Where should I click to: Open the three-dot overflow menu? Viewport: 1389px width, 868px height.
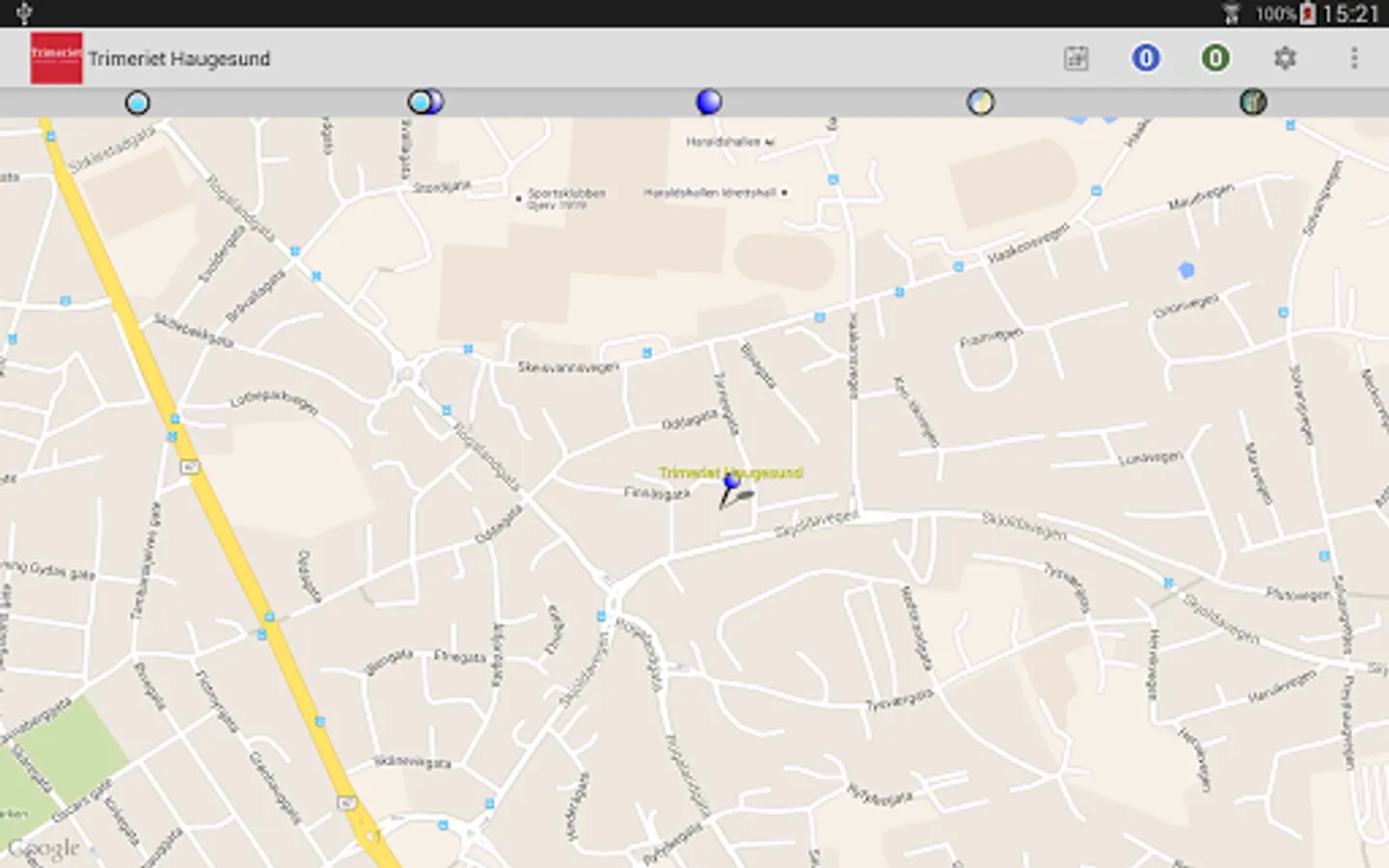pos(1354,59)
